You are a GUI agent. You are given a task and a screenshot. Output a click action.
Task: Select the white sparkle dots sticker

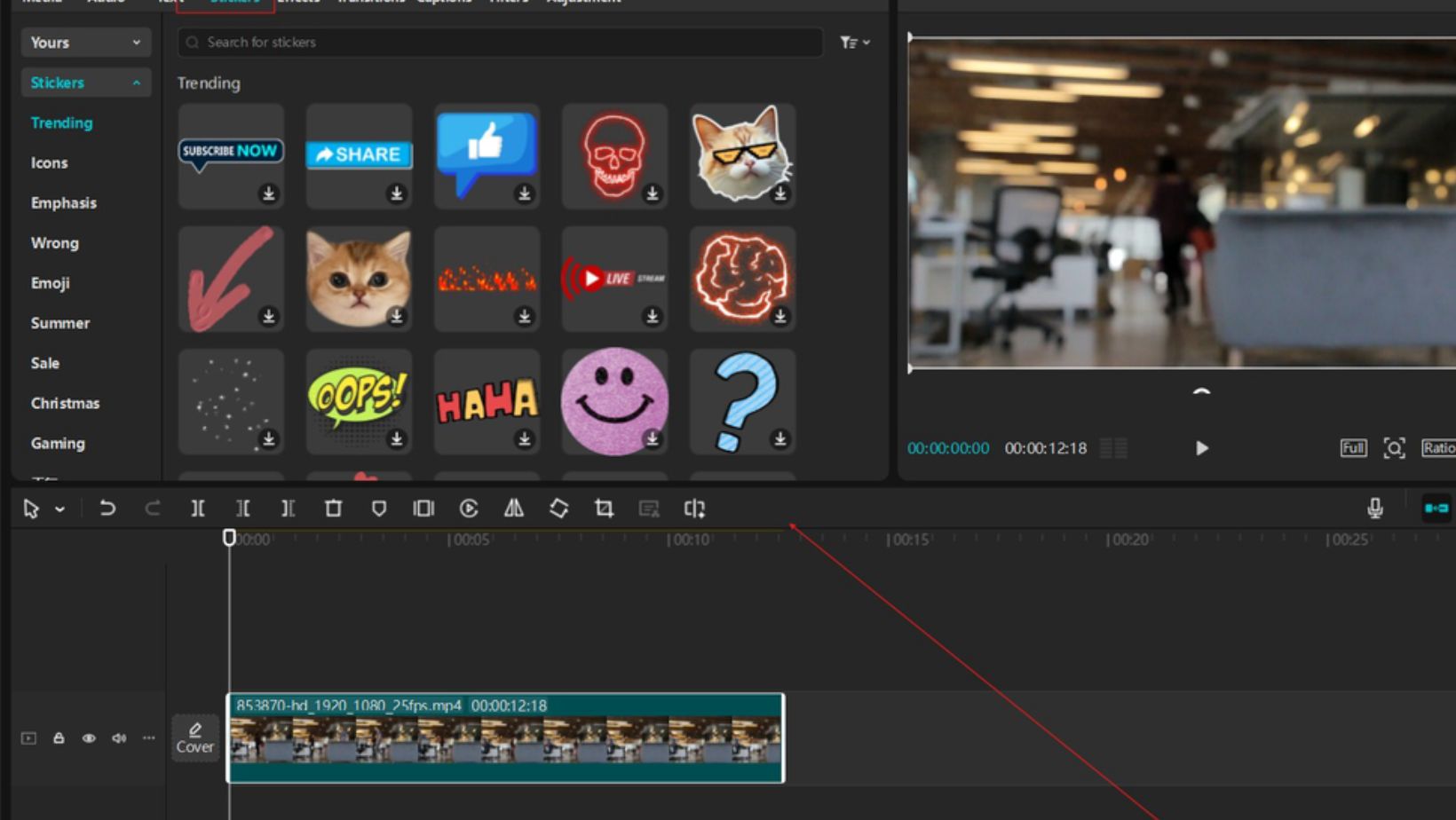click(231, 401)
